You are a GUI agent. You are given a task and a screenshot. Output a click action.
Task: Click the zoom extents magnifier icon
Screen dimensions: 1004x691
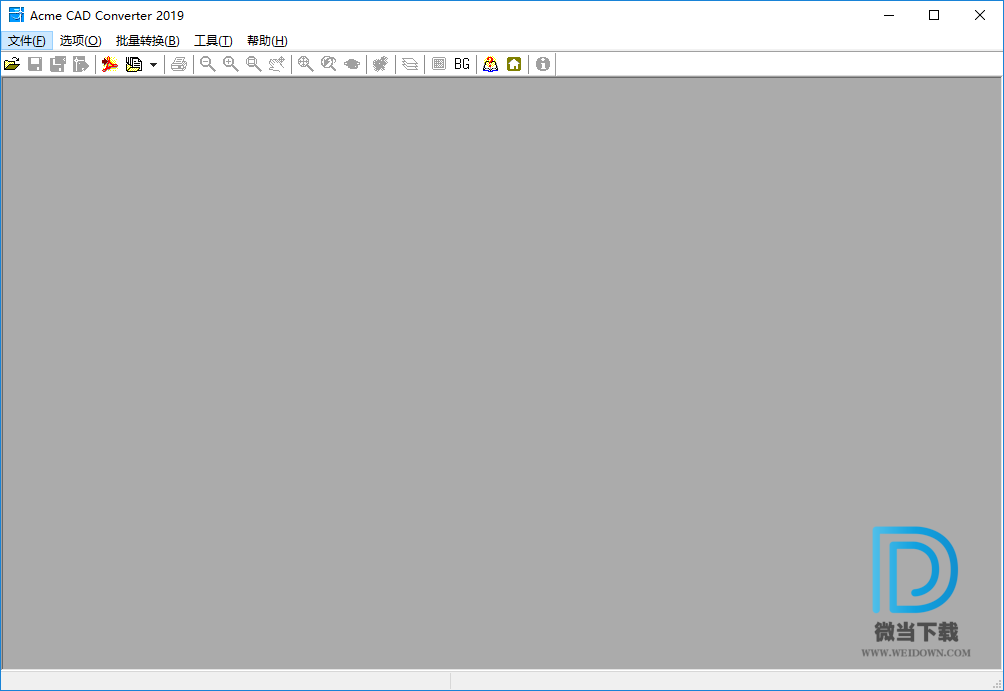tap(305, 64)
